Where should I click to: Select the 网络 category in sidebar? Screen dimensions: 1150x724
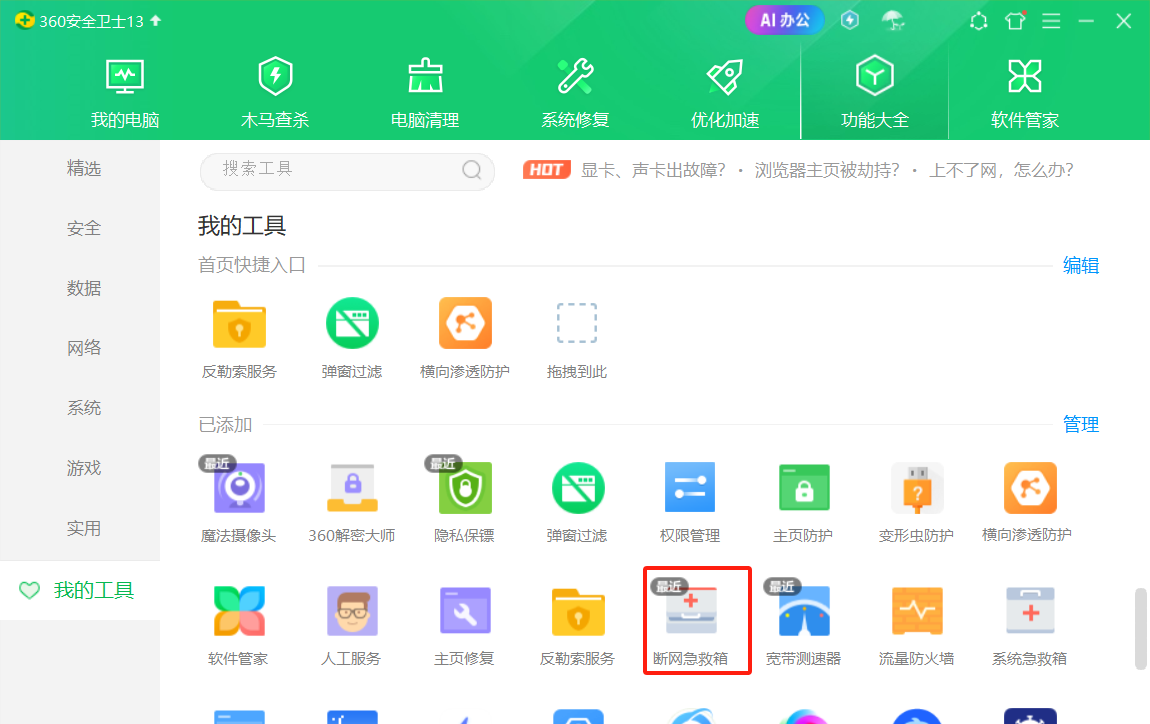click(84, 348)
